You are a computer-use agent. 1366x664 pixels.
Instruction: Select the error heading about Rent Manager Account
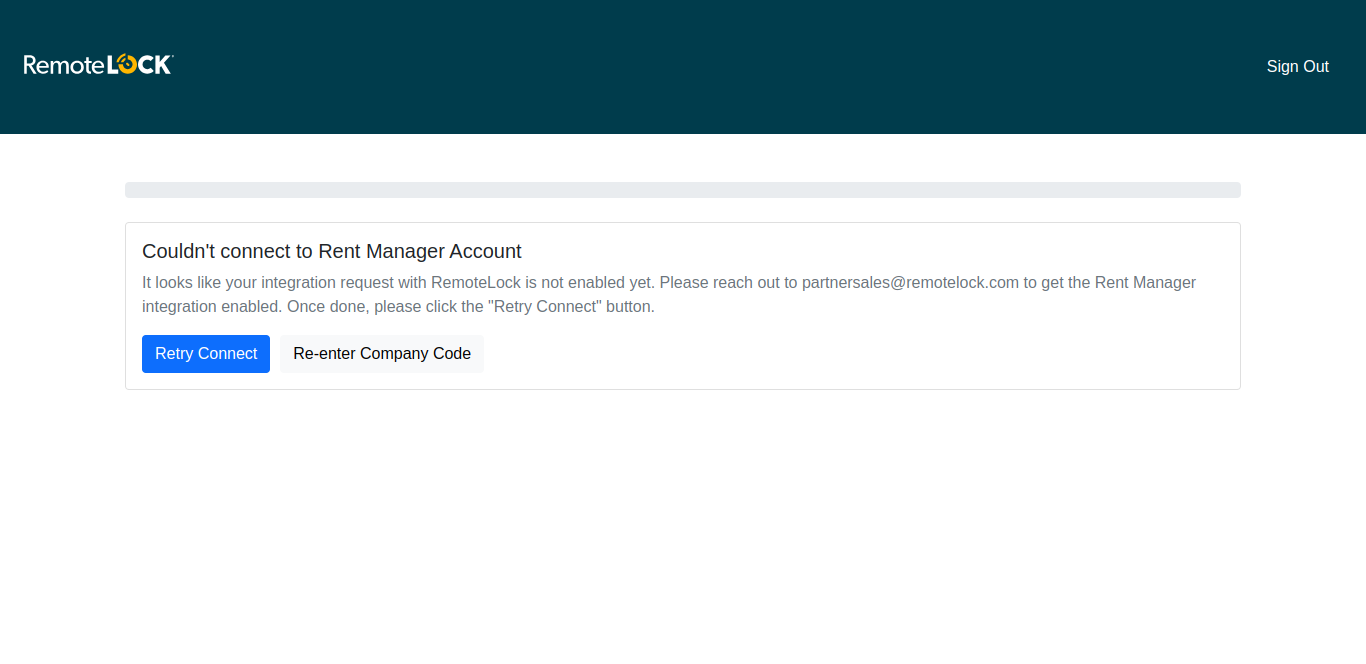pyautogui.click(x=332, y=251)
